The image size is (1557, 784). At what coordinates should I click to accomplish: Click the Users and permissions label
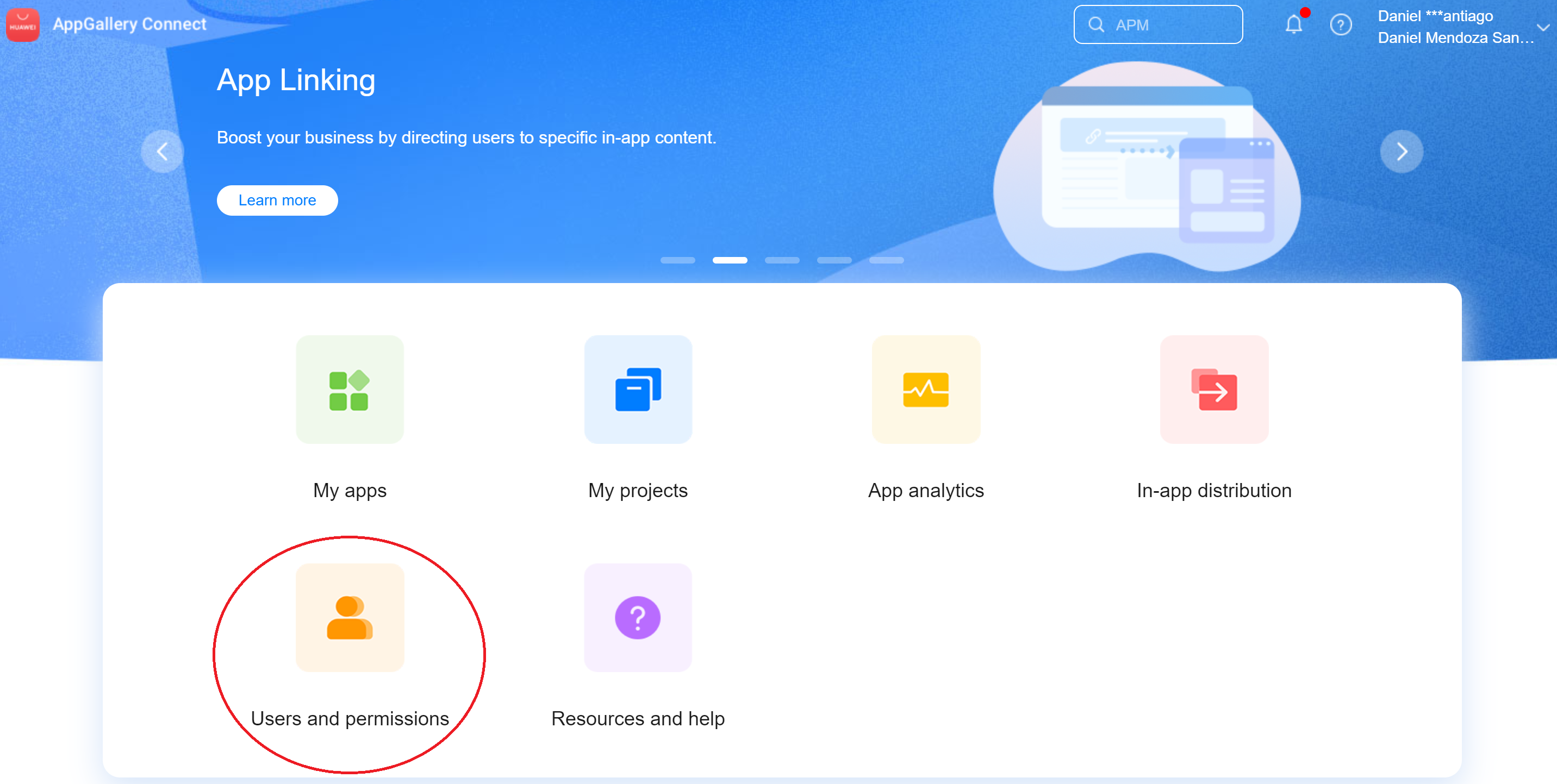350,718
